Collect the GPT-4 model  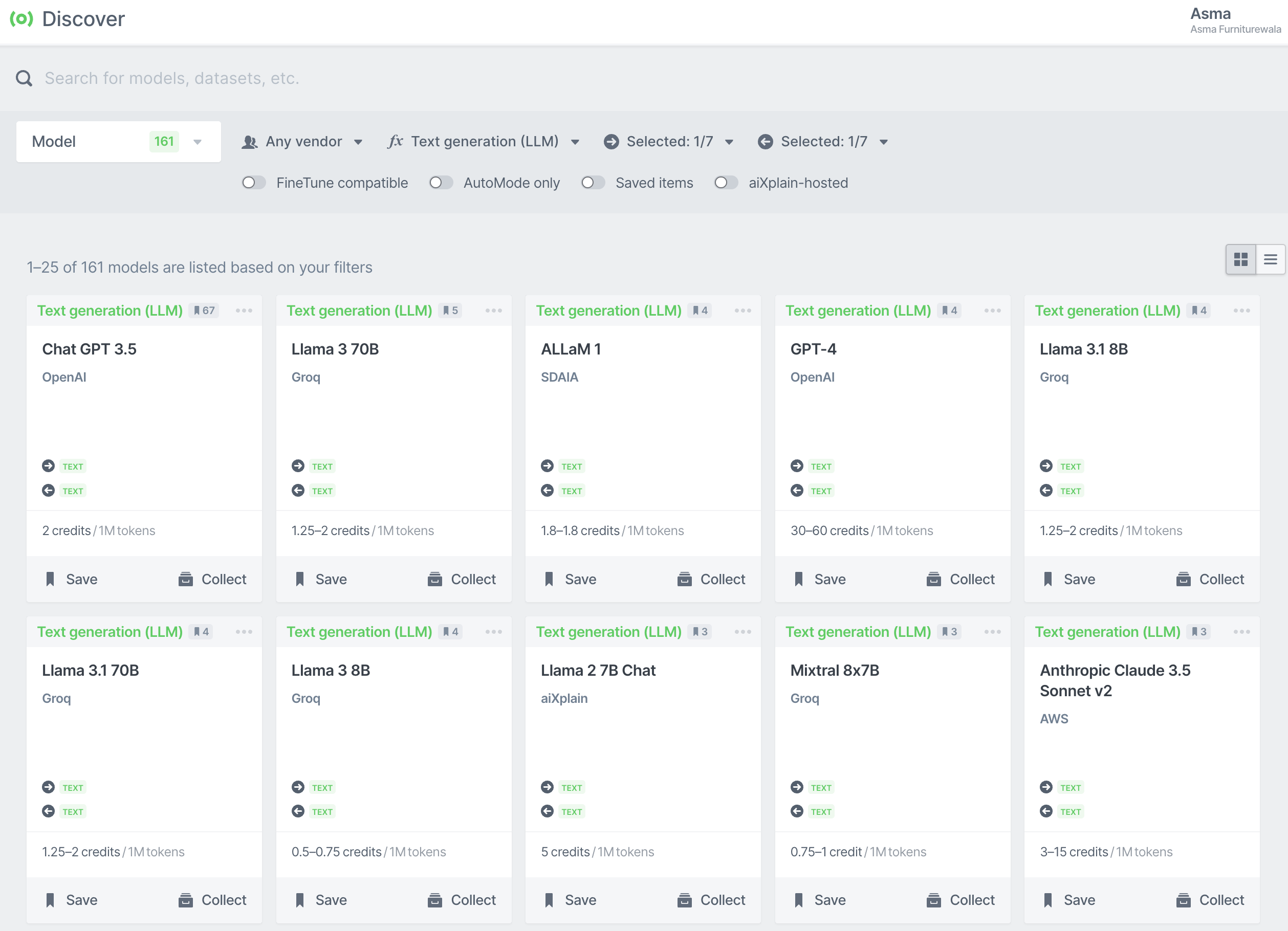[960, 579]
